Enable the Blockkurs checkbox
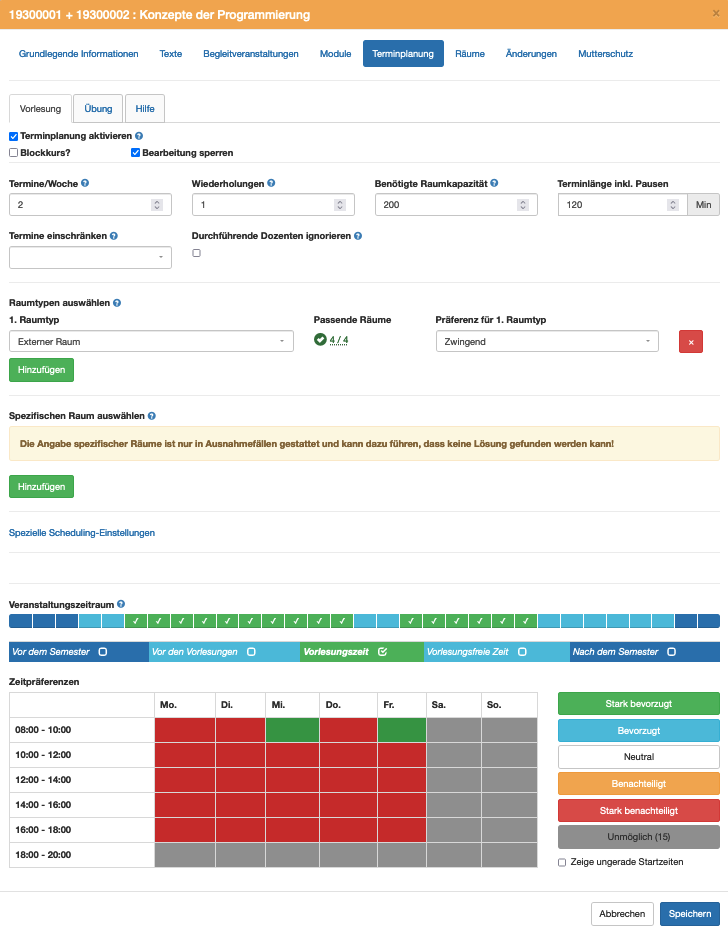This screenshot has width=728, height=934. tap(14, 153)
